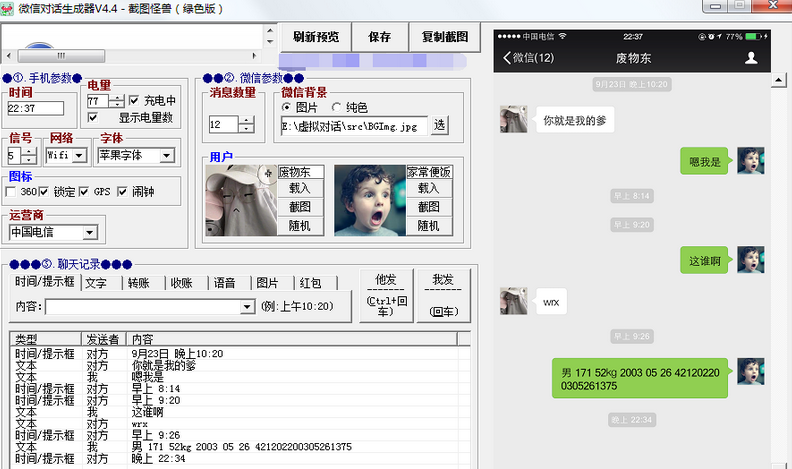The height and width of the screenshot is (469, 792).
Task: Expand the 字体 font dropdown
Action: coord(166,155)
